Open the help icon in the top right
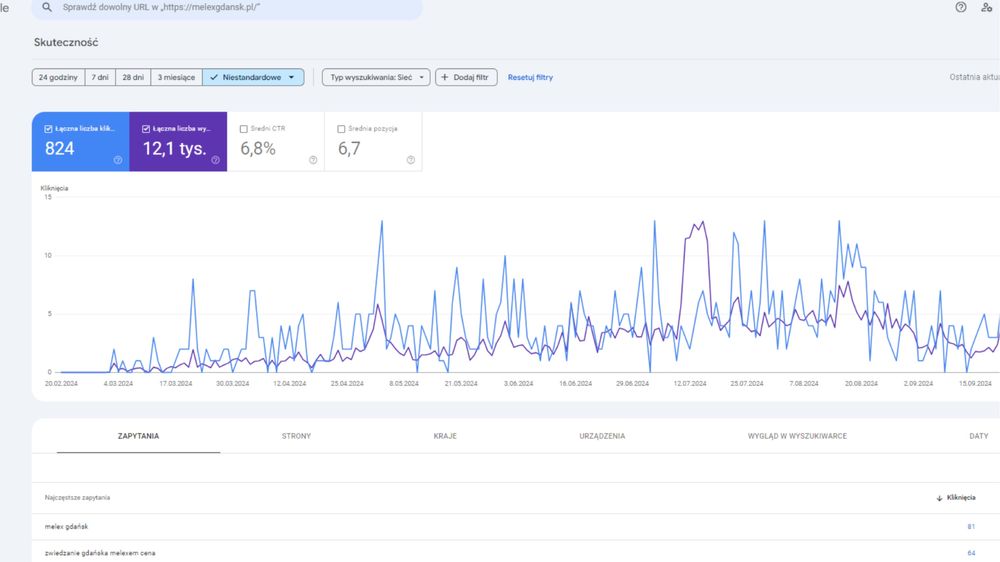The image size is (1000, 562). click(x=961, y=7)
